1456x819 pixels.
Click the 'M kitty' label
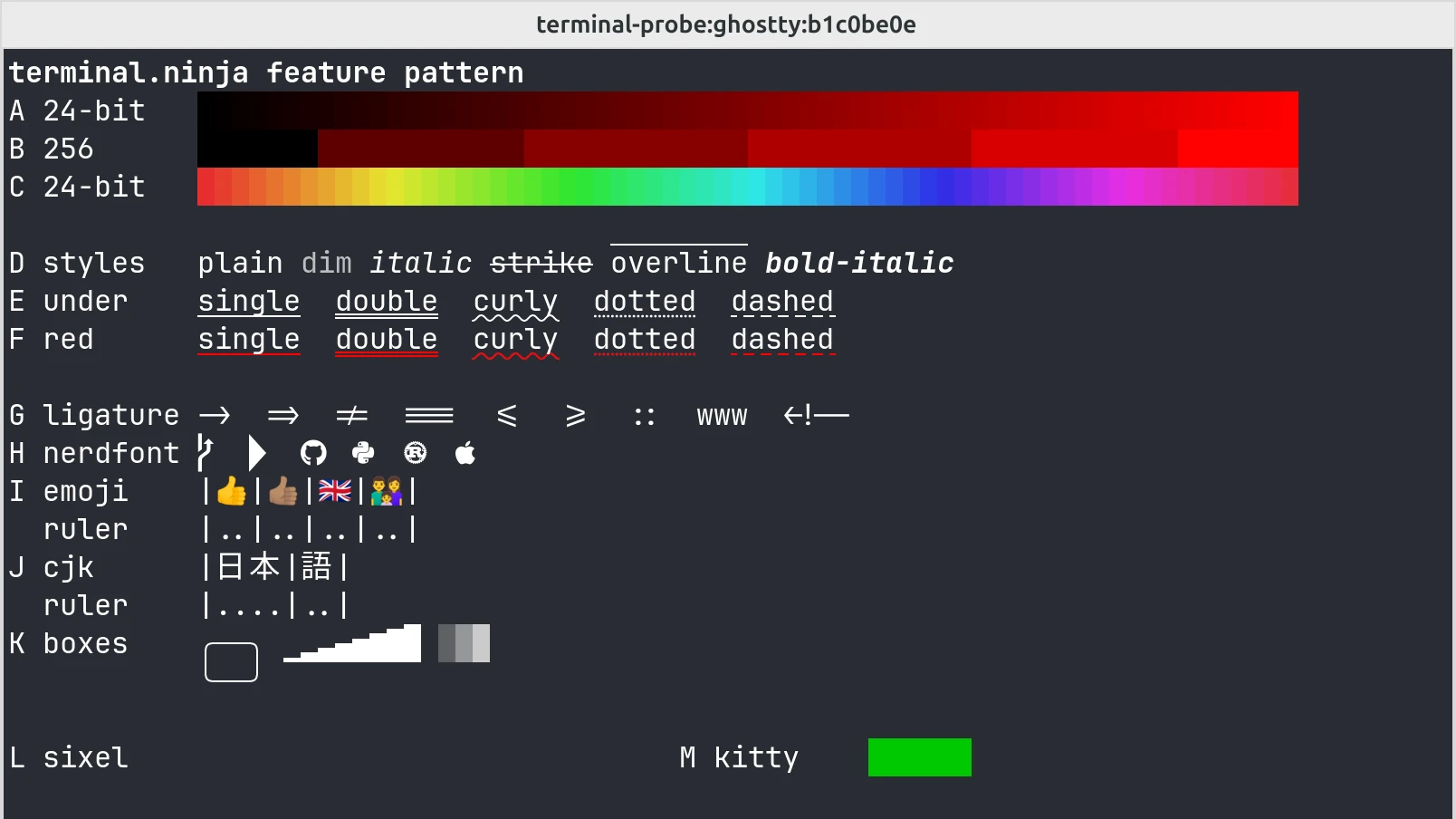tap(739, 757)
